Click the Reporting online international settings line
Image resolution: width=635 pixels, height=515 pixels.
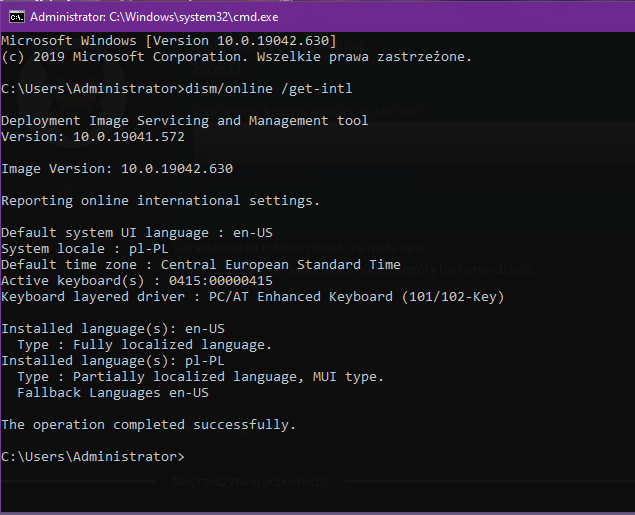pyautogui.click(x=160, y=201)
